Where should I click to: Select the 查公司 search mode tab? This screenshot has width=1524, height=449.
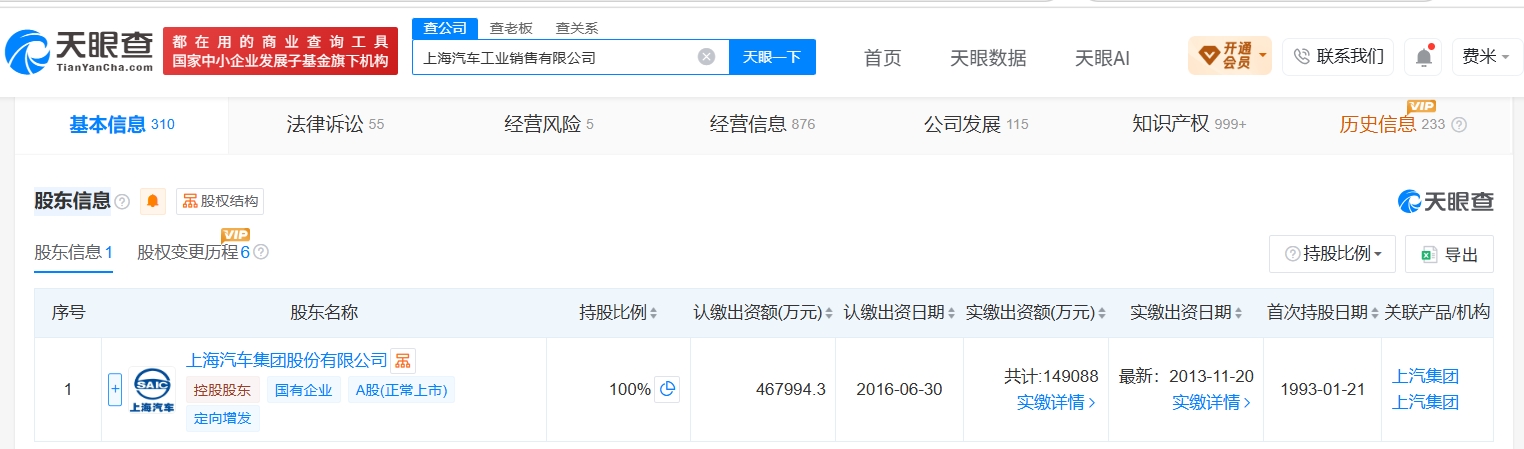click(445, 28)
